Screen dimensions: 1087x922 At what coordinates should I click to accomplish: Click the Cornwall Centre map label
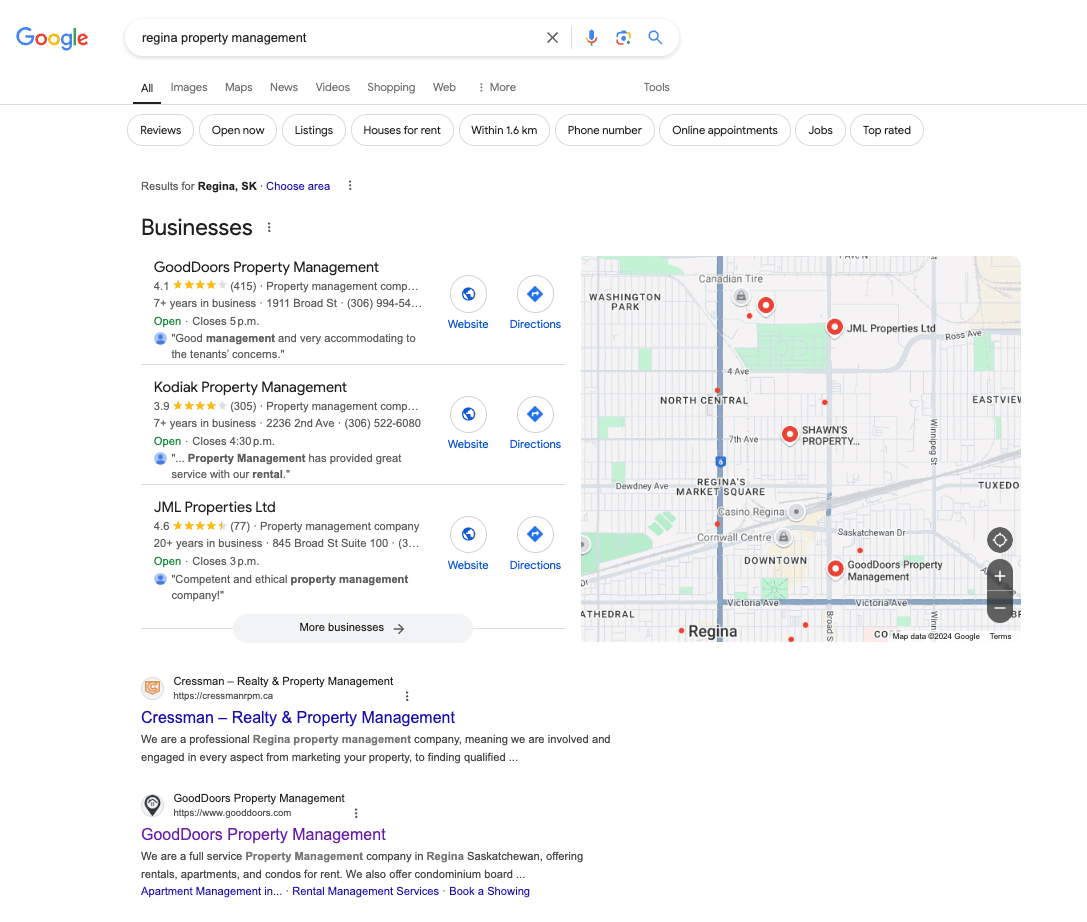click(x=734, y=537)
